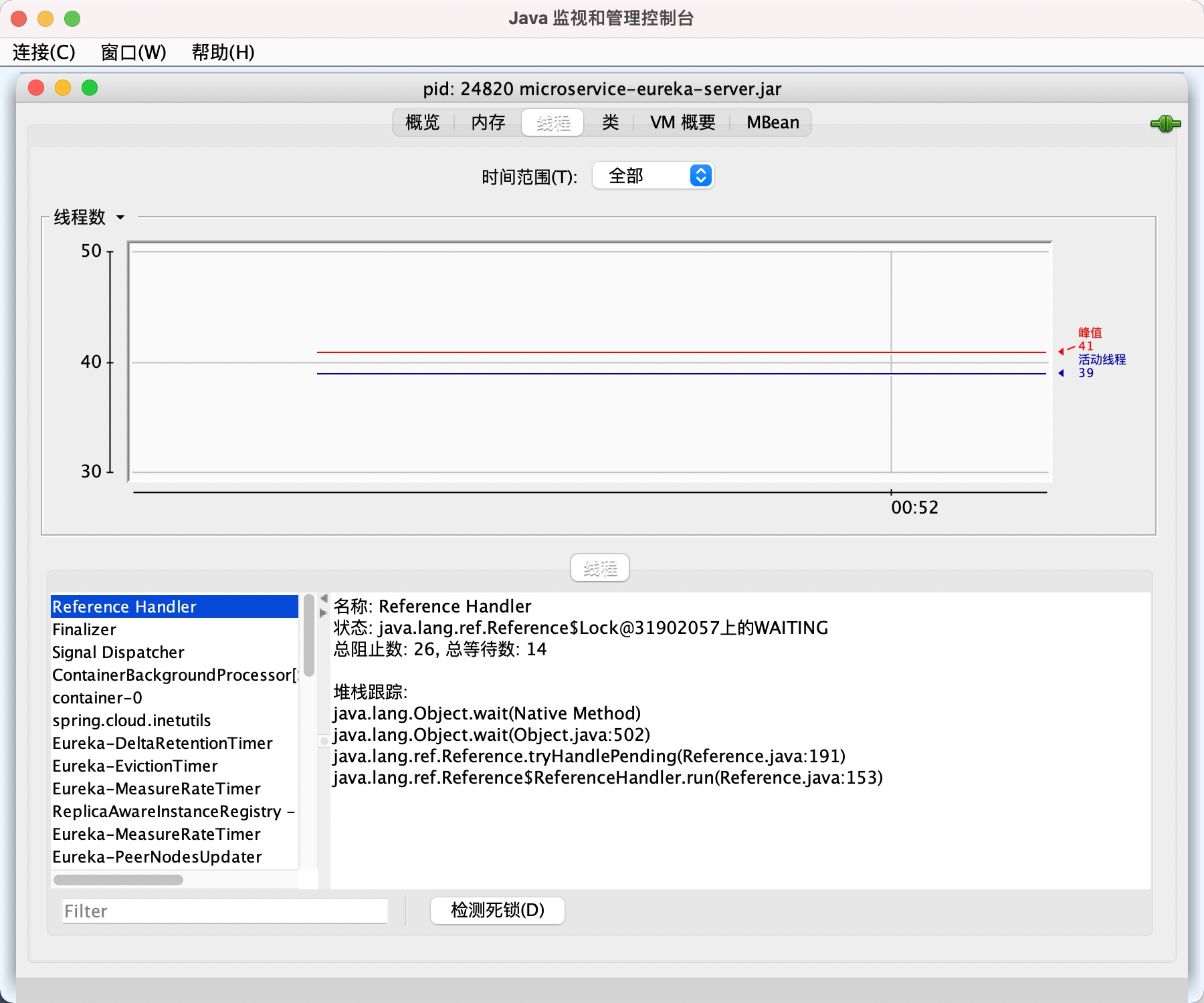Select the 线程 tab at top
This screenshot has height=1003, width=1204.
click(x=553, y=122)
